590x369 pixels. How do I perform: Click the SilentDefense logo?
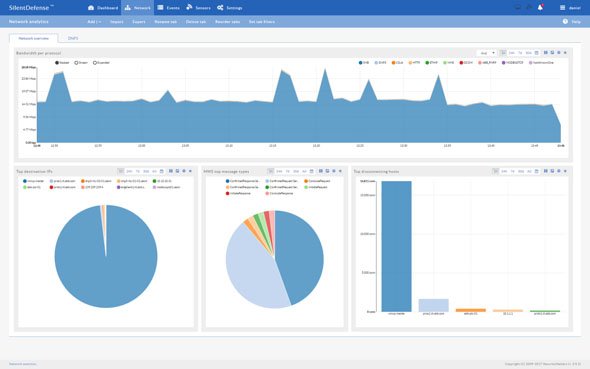point(31,8)
